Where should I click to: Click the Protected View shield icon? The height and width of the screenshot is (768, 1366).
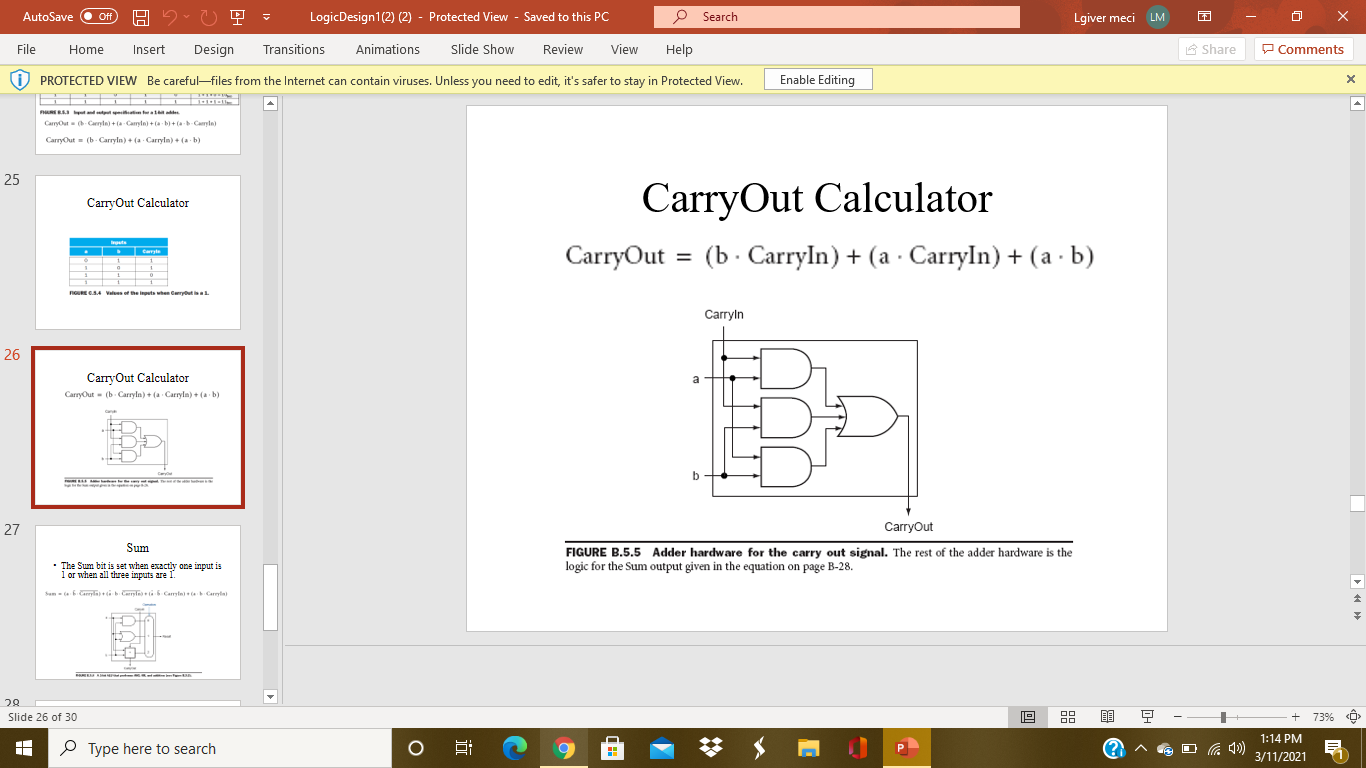click(19, 80)
